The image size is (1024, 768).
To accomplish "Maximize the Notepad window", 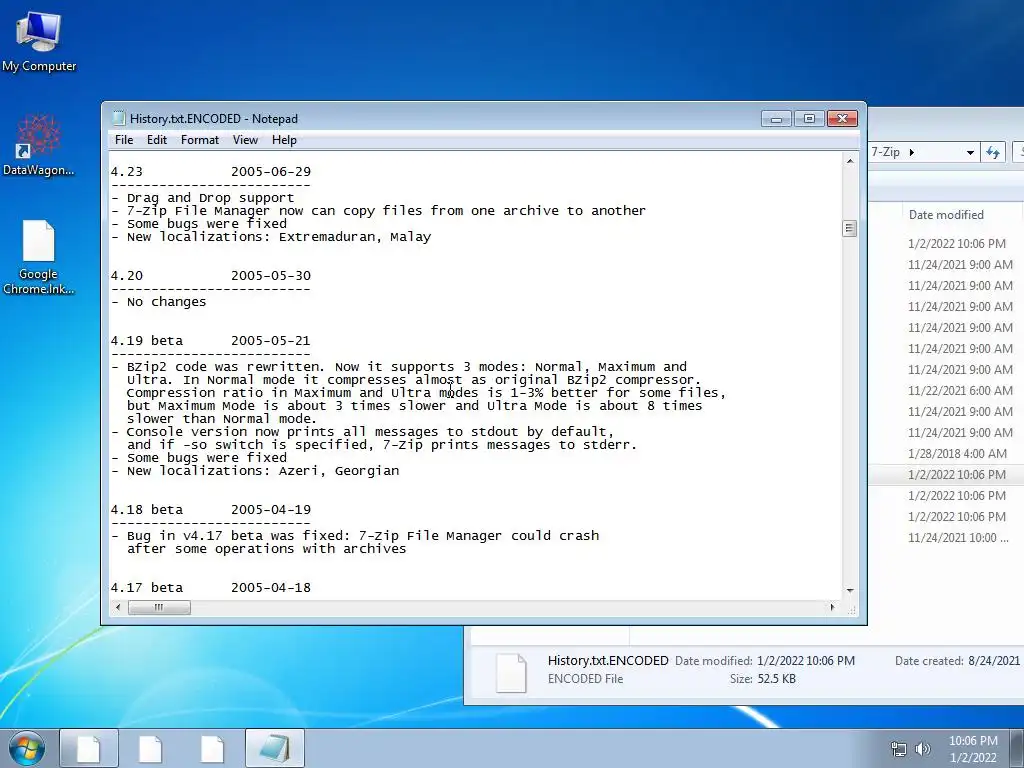I will [x=809, y=119].
